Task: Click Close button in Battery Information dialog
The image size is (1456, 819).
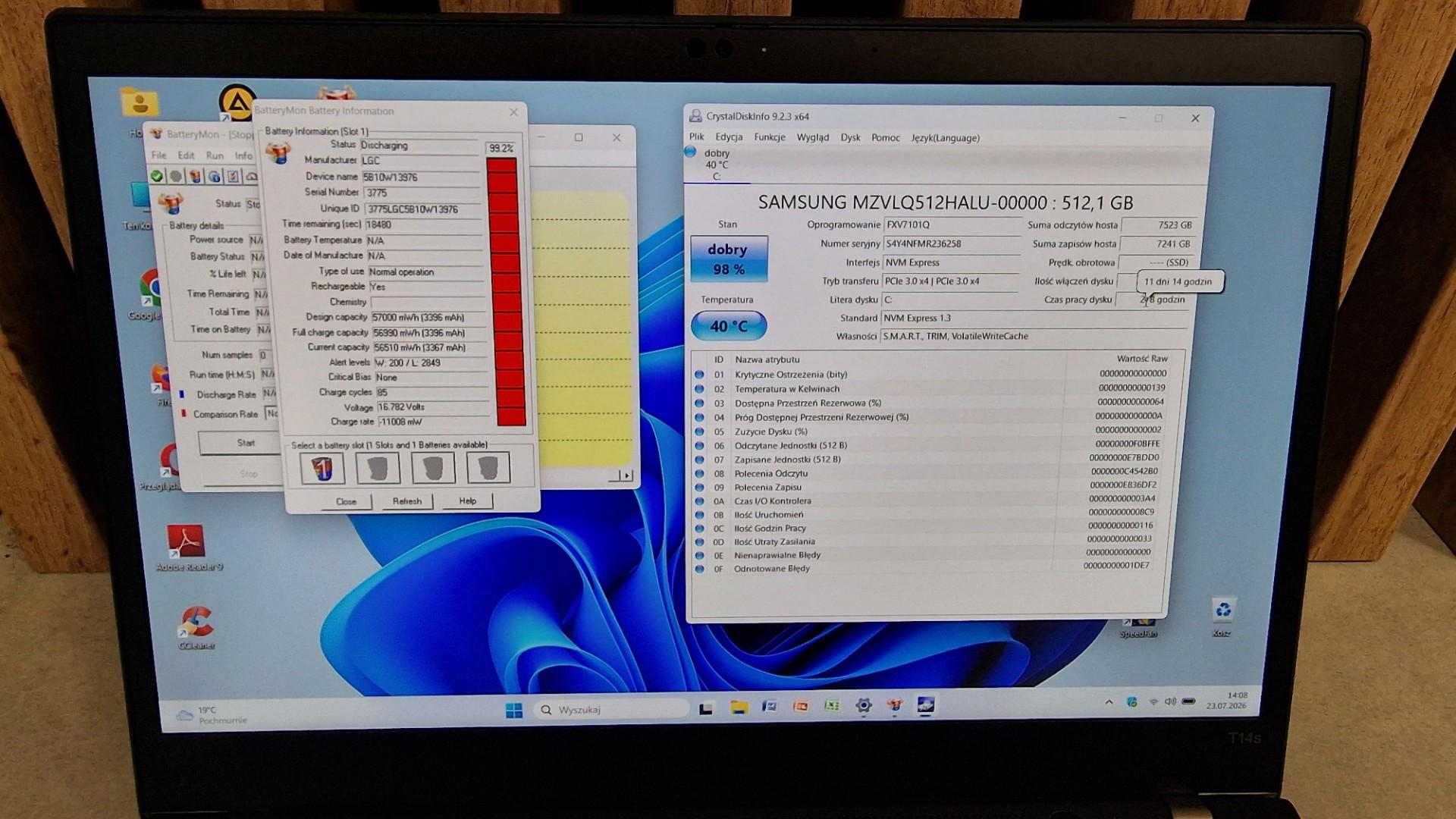Action: (x=346, y=501)
